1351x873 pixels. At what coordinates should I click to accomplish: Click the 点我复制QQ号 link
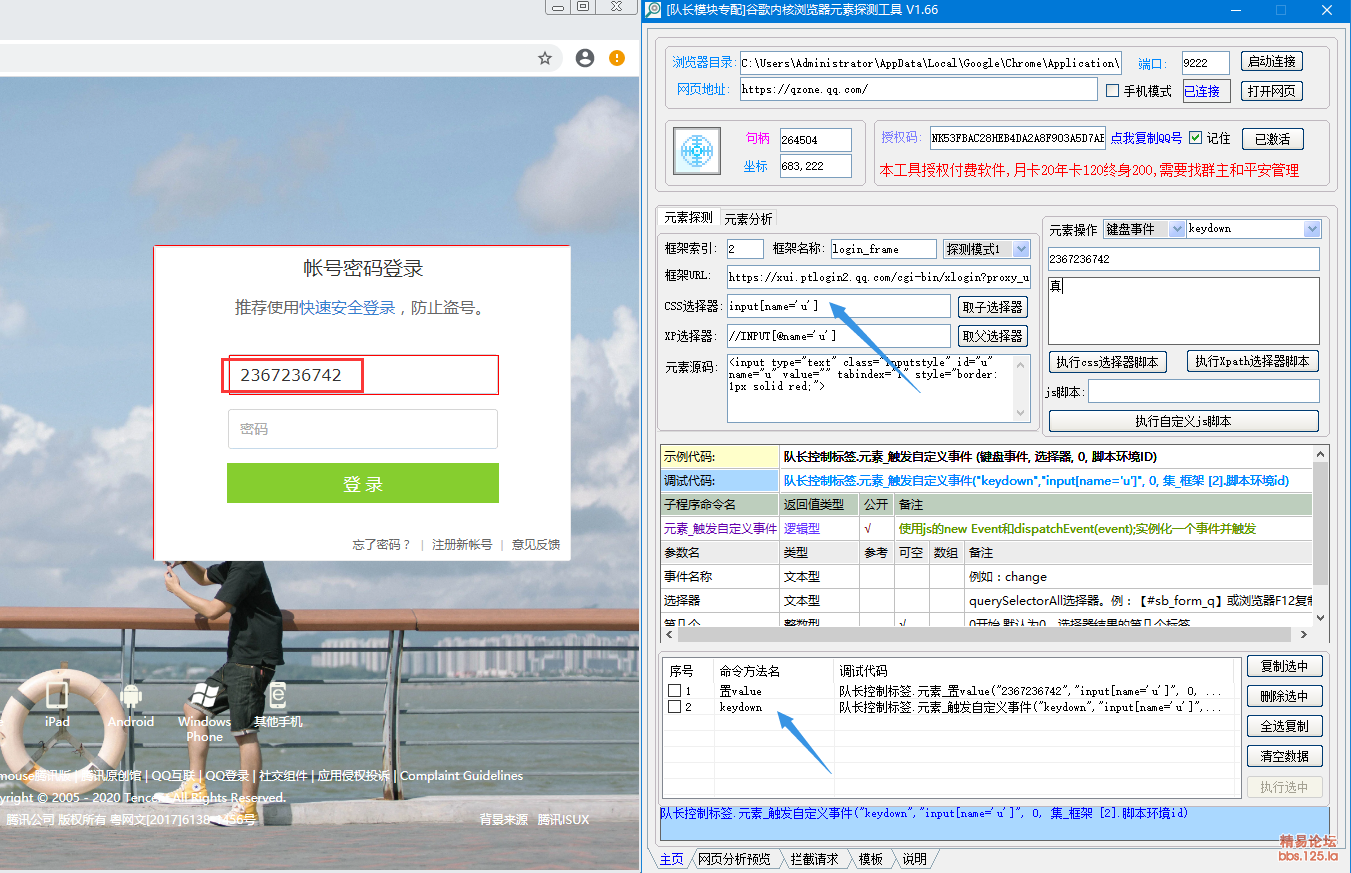(x=1147, y=138)
